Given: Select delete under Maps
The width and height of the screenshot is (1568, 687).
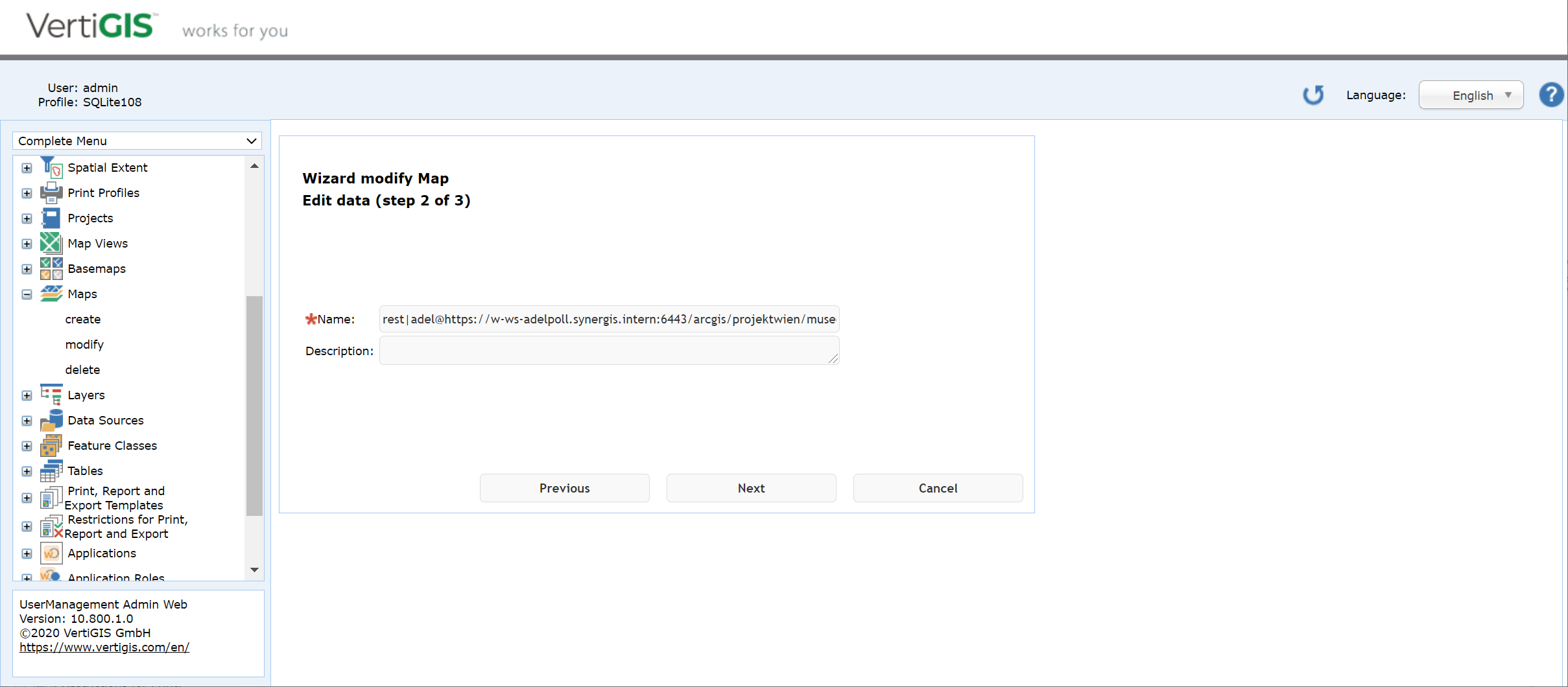Looking at the screenshot, I should [82, 369].
